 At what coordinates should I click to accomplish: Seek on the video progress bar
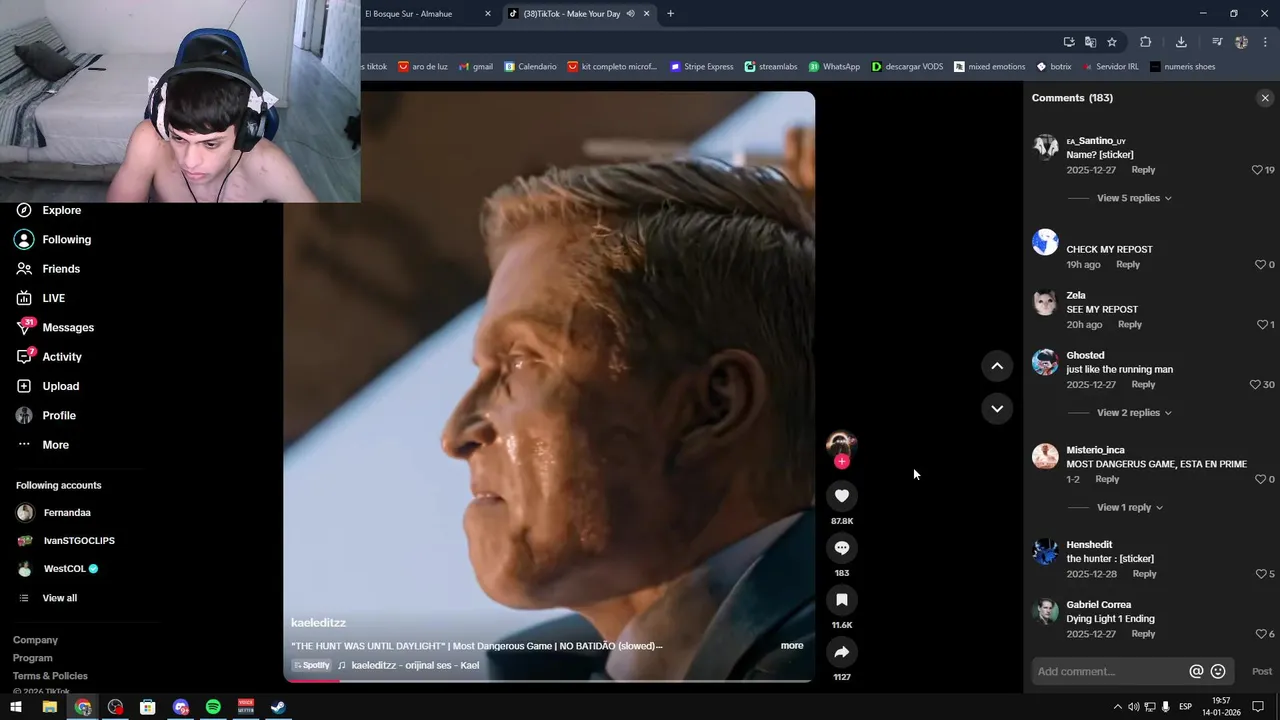[x=549, y=681]
